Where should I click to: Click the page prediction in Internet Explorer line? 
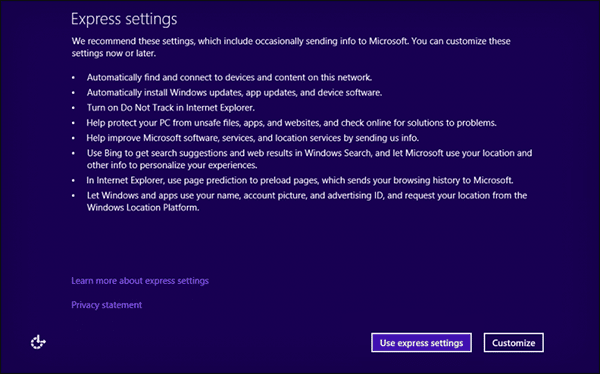pos(300,180)
